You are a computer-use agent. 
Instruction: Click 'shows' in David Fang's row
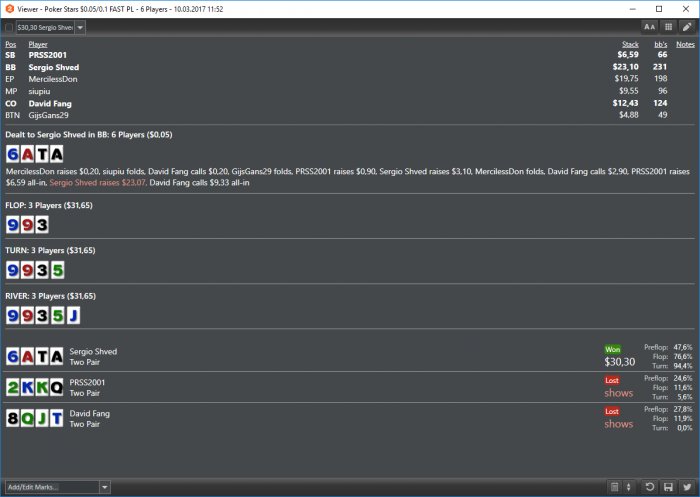[619, 424]
